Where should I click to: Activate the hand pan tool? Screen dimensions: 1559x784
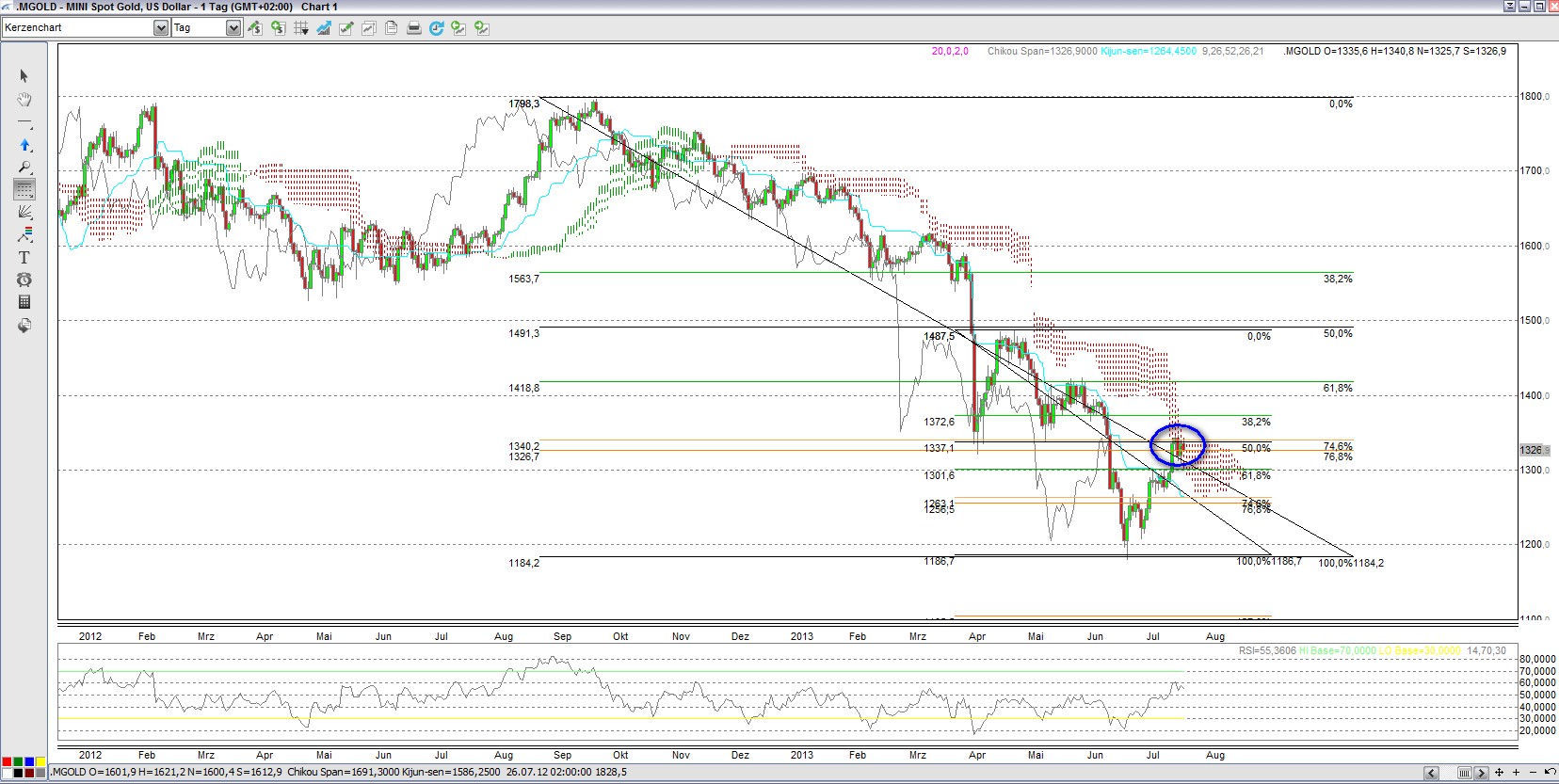click(24, 99)
